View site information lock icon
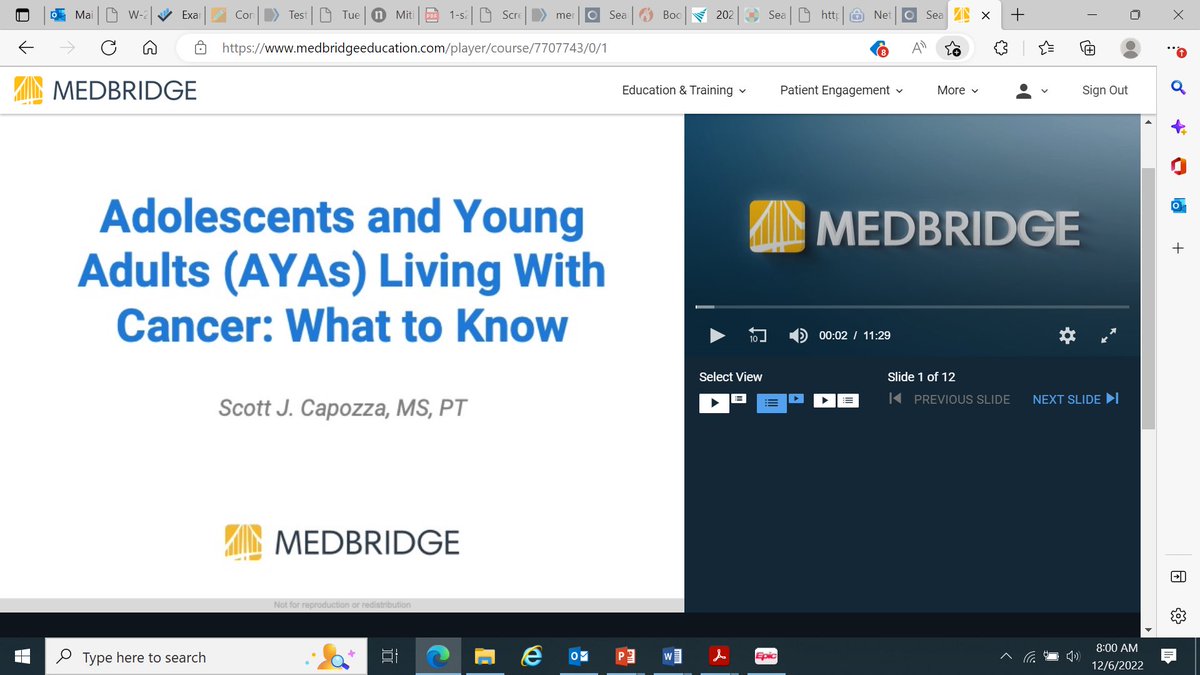The image size is (1200, 675). 200,48
